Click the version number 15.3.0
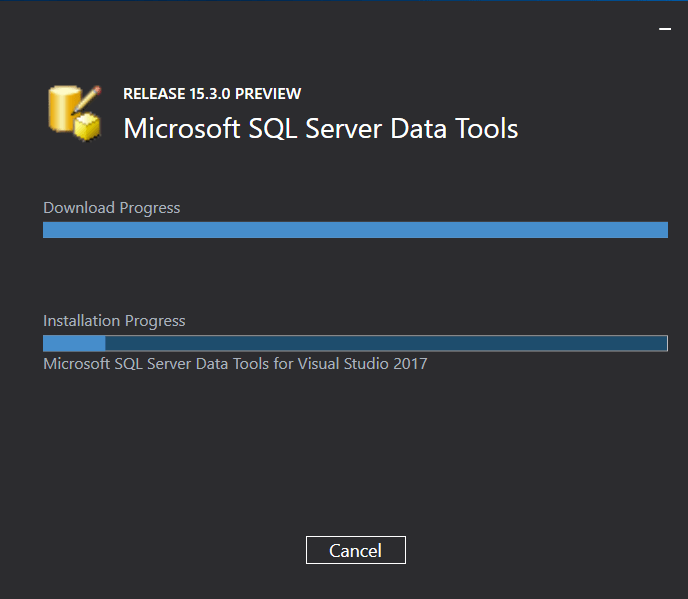This screenshot has height=599, width=688. click(x=210, y=93)
